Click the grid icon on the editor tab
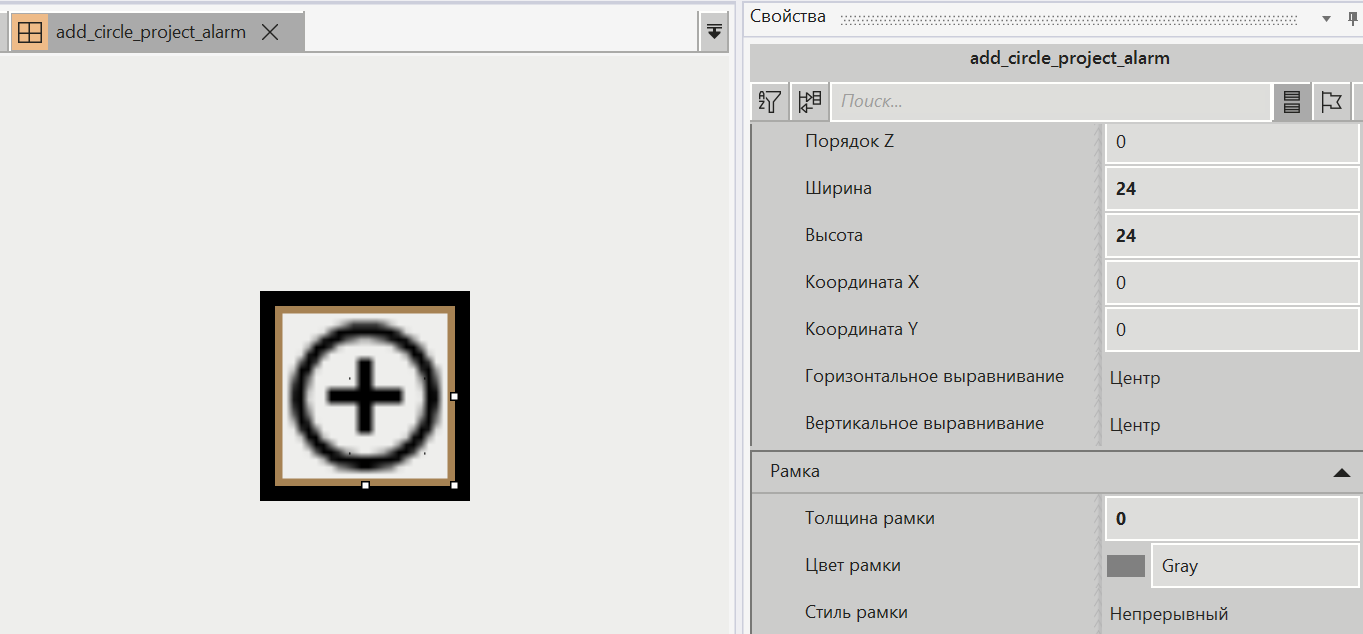The width and height of the screenshot is (1363, 634). (x=29, y=31)
